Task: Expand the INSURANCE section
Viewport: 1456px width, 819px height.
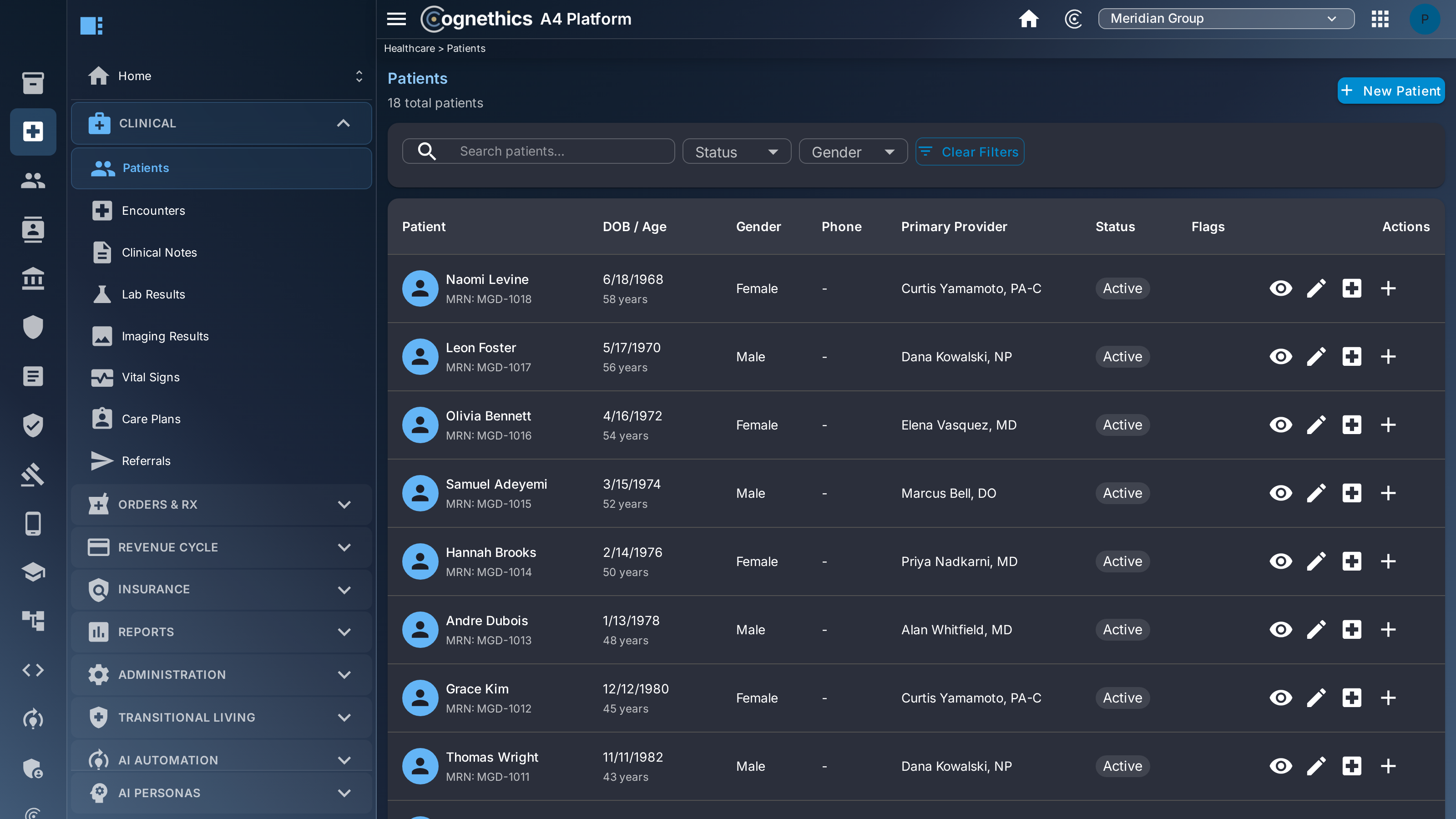Action: pos(221,590)
